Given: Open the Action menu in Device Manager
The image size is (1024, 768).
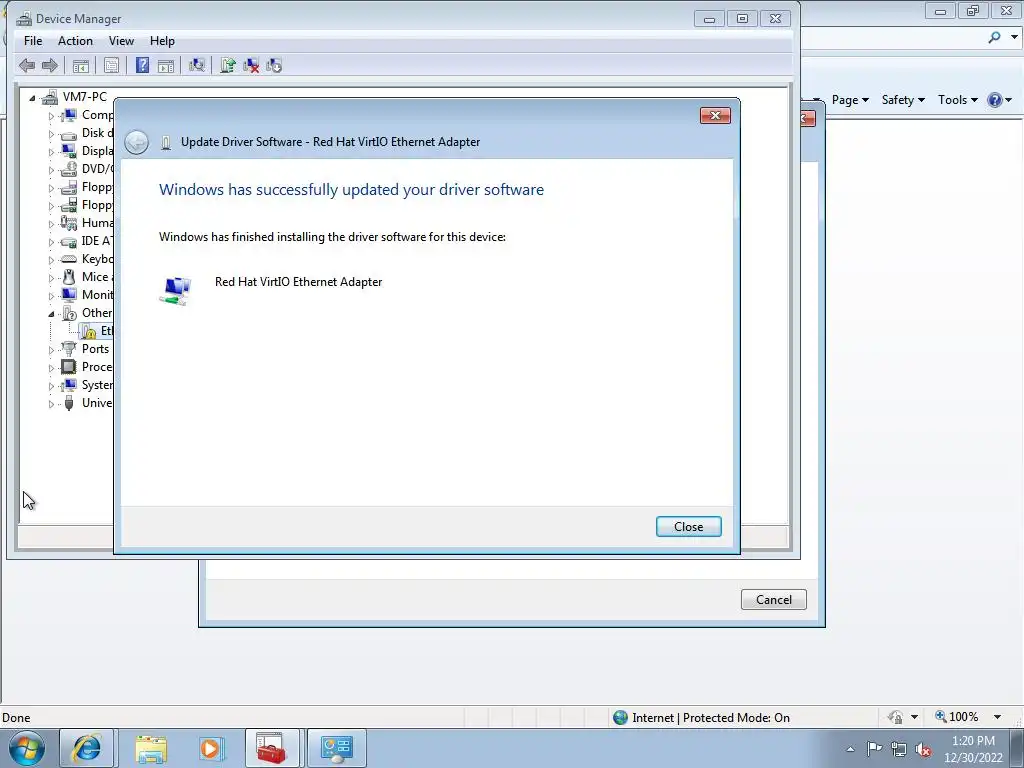Looking at the screenshot, I should click(75, 40).
